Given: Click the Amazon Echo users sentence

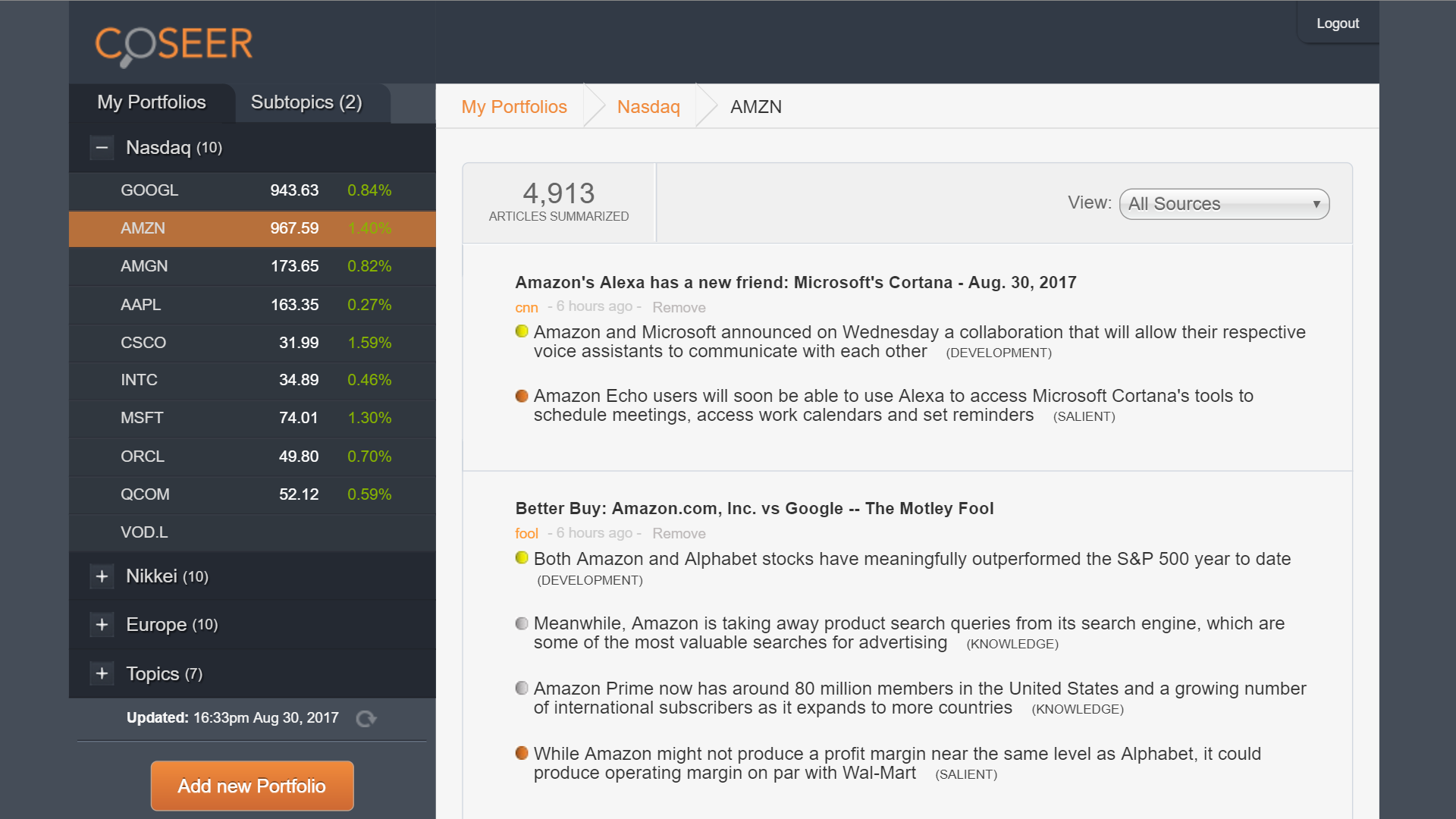Looking at the screenshot, I should pos(893,405).
